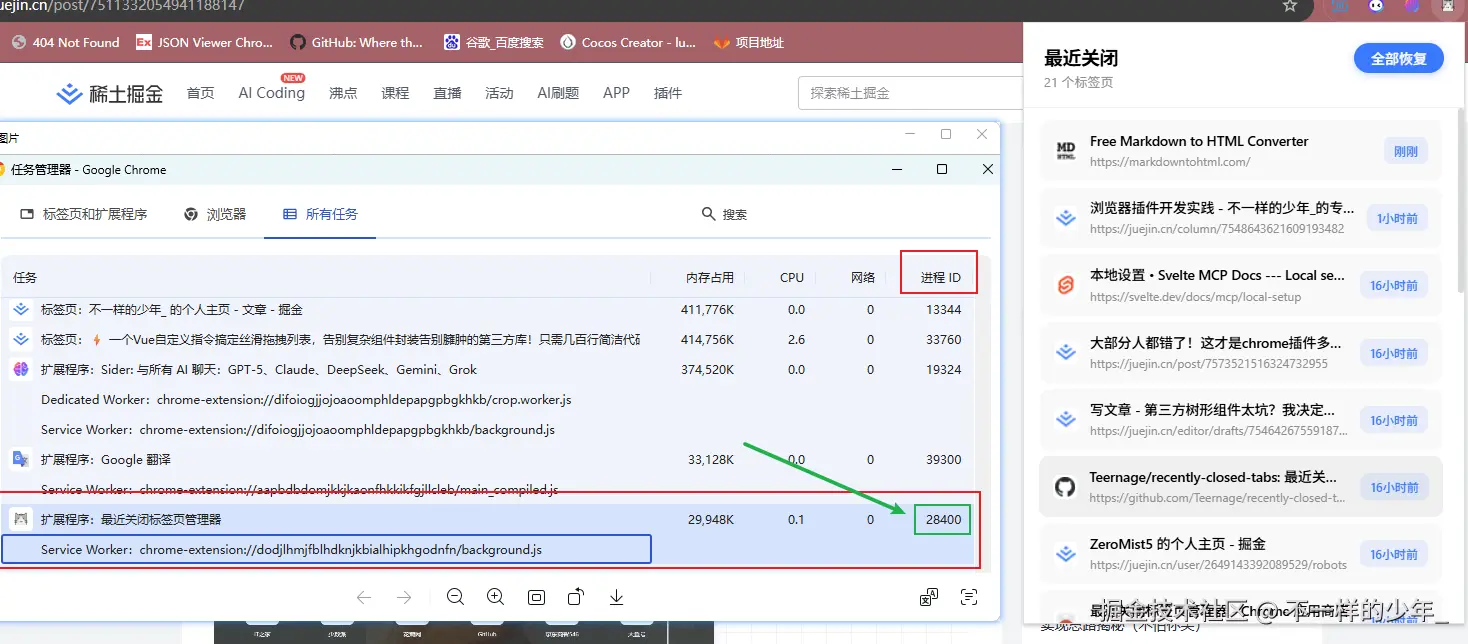Select 所有任务 tab in task manager

[x=320, y=214]
